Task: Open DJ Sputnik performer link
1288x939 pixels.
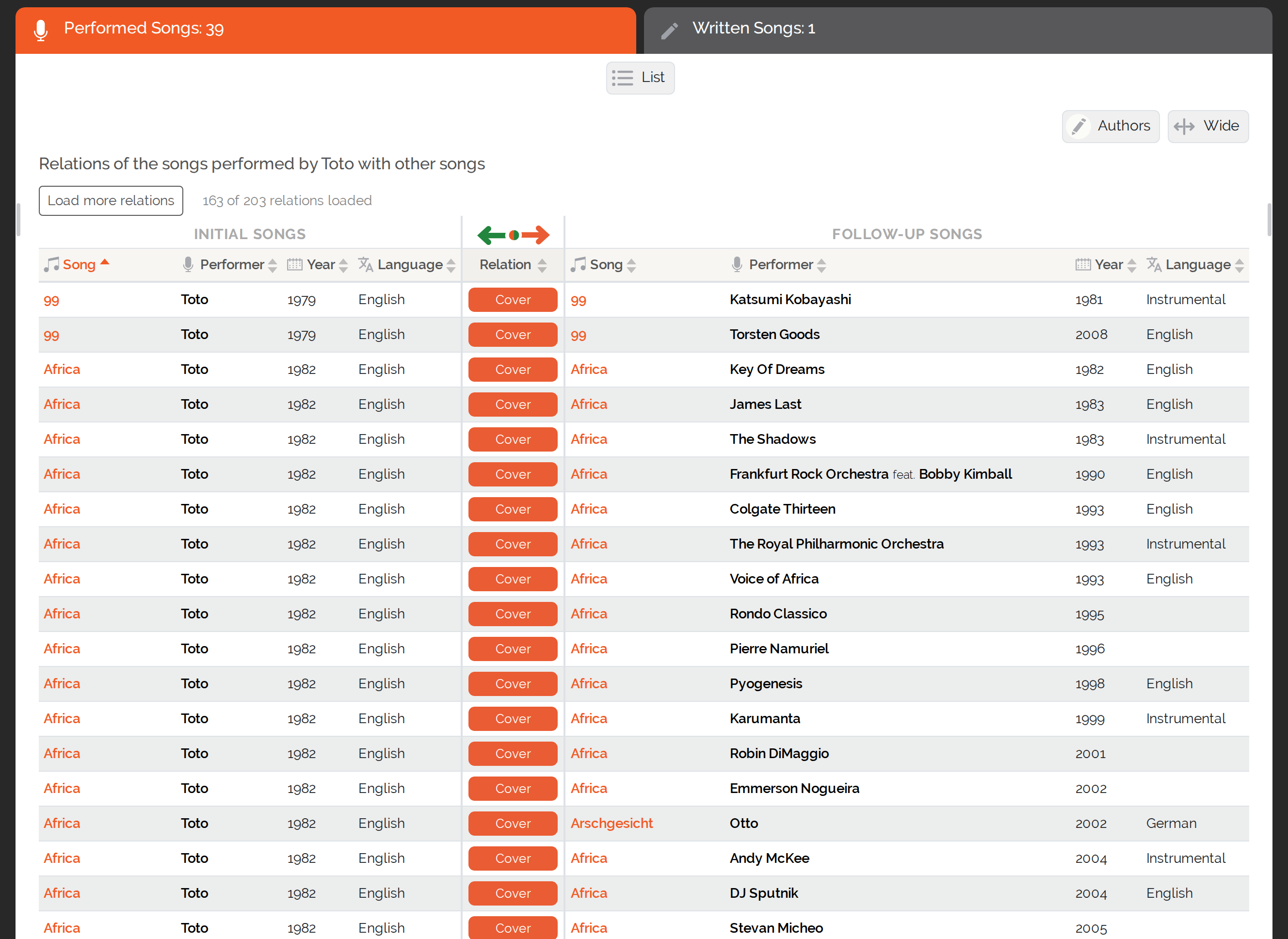Action: point(764,893)
